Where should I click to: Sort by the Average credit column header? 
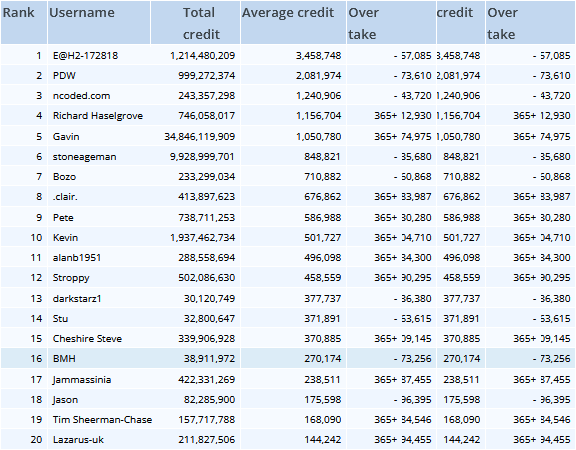click(288, 13)
